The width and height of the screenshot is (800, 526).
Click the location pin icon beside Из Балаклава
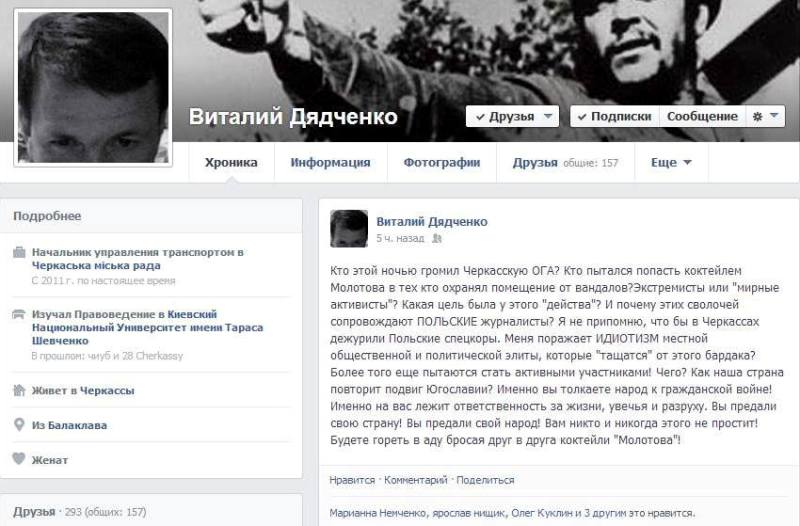[x=19, y=424]
